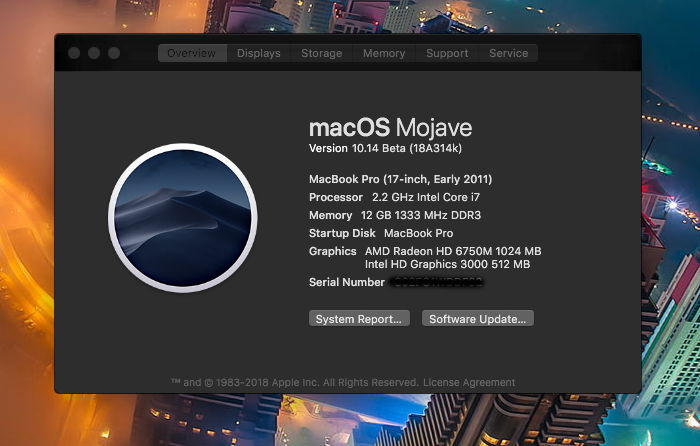Minimize the About This Mac window

coord(94,53)
